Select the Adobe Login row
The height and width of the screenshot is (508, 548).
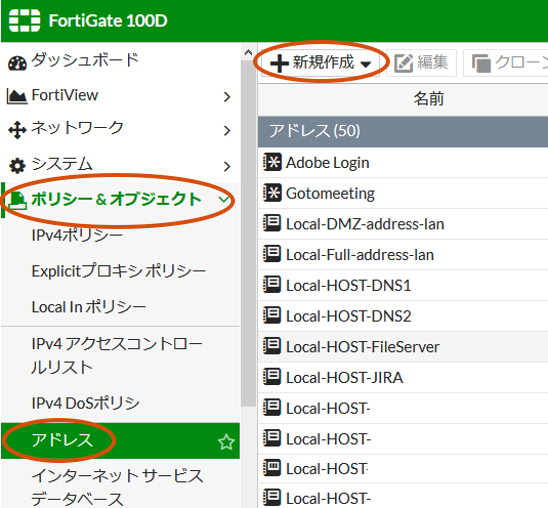[403, 162]
